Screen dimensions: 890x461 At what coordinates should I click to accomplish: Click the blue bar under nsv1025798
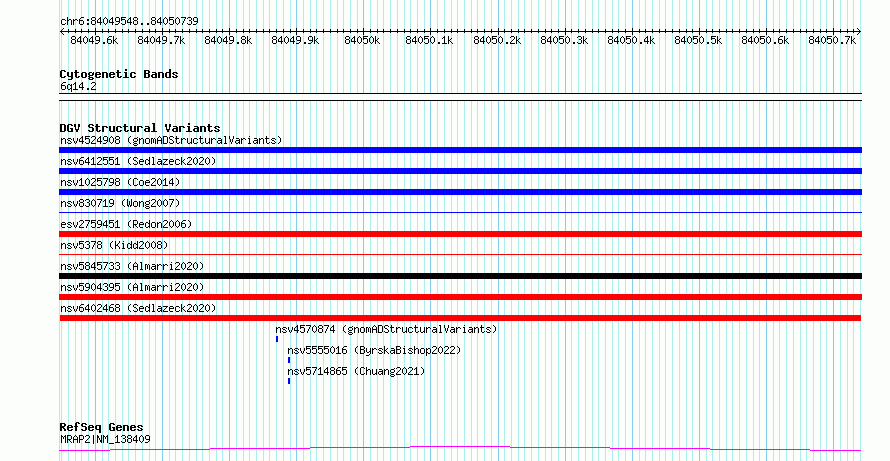(x=460, y=192)
